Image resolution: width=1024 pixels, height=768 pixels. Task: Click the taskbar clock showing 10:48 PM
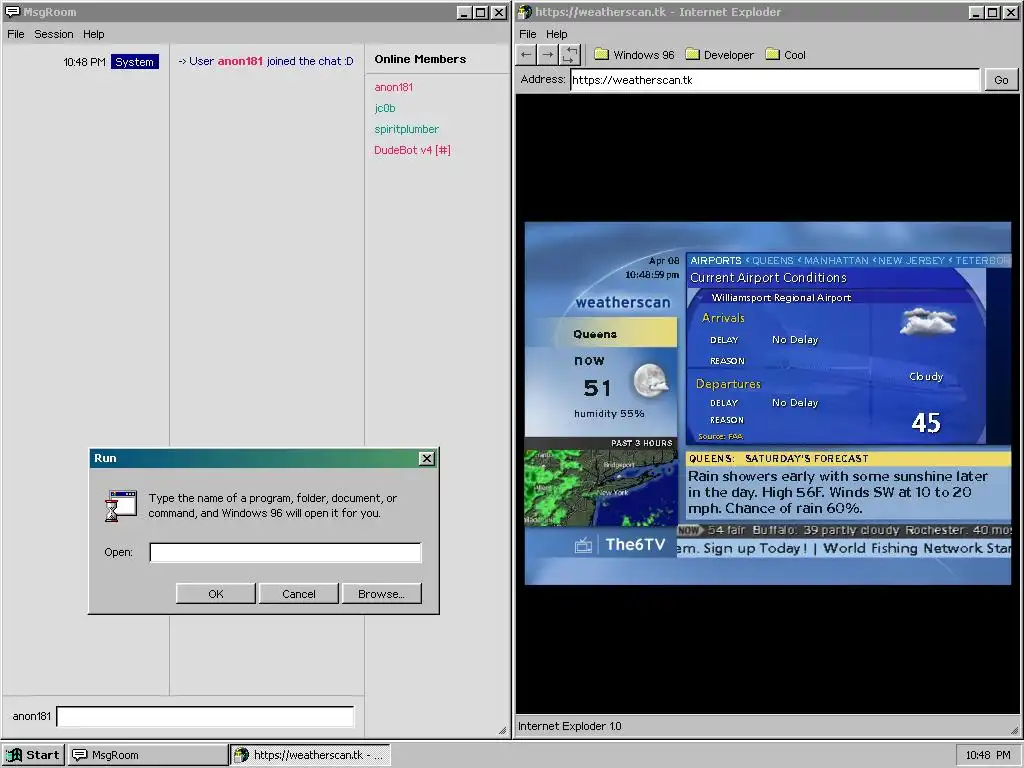(x=987, y=755)
